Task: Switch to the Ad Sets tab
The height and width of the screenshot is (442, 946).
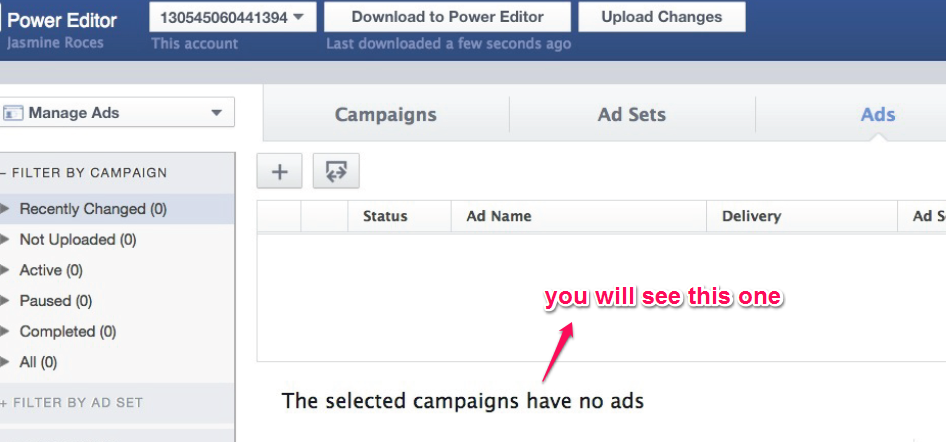Action: pyautogui.click(x=632, y=115)
